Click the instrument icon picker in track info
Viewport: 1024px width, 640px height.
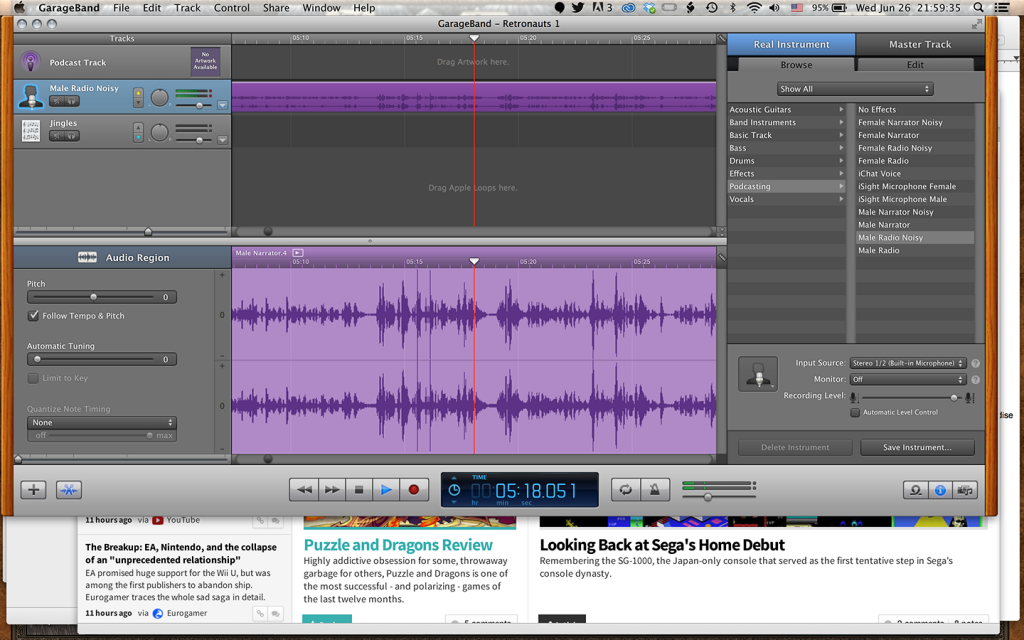(758, 374)
